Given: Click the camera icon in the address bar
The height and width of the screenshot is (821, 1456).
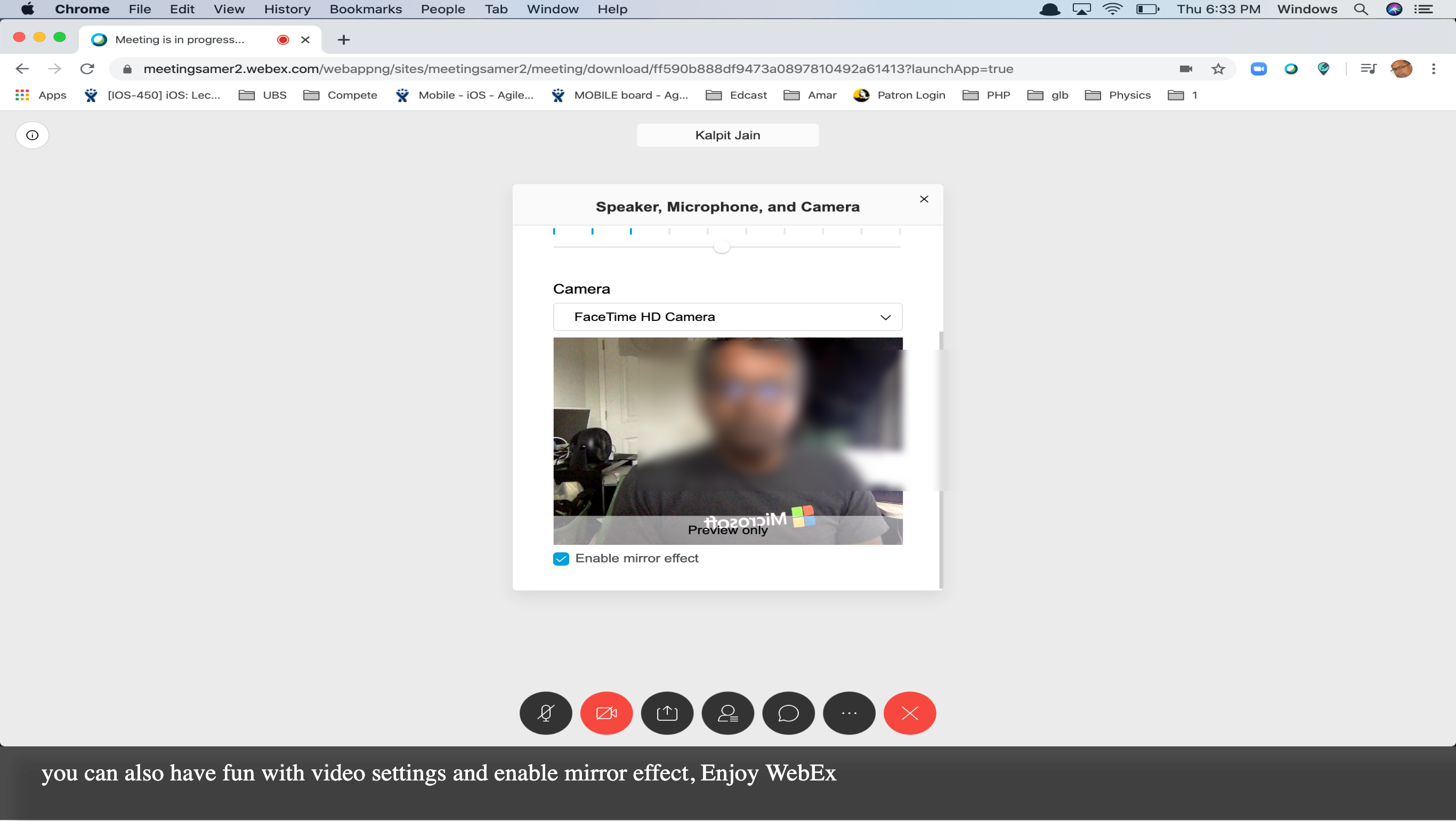Looking at the screenshot, I should [x=1186, y=69].
